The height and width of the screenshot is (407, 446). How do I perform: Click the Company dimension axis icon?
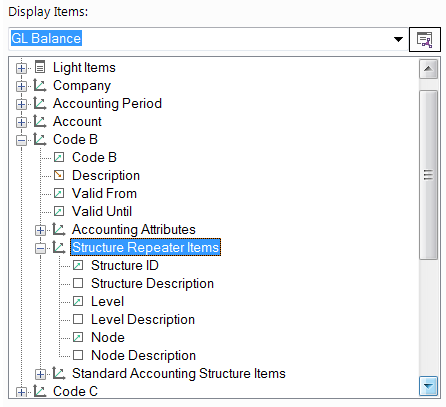(40, 85)
